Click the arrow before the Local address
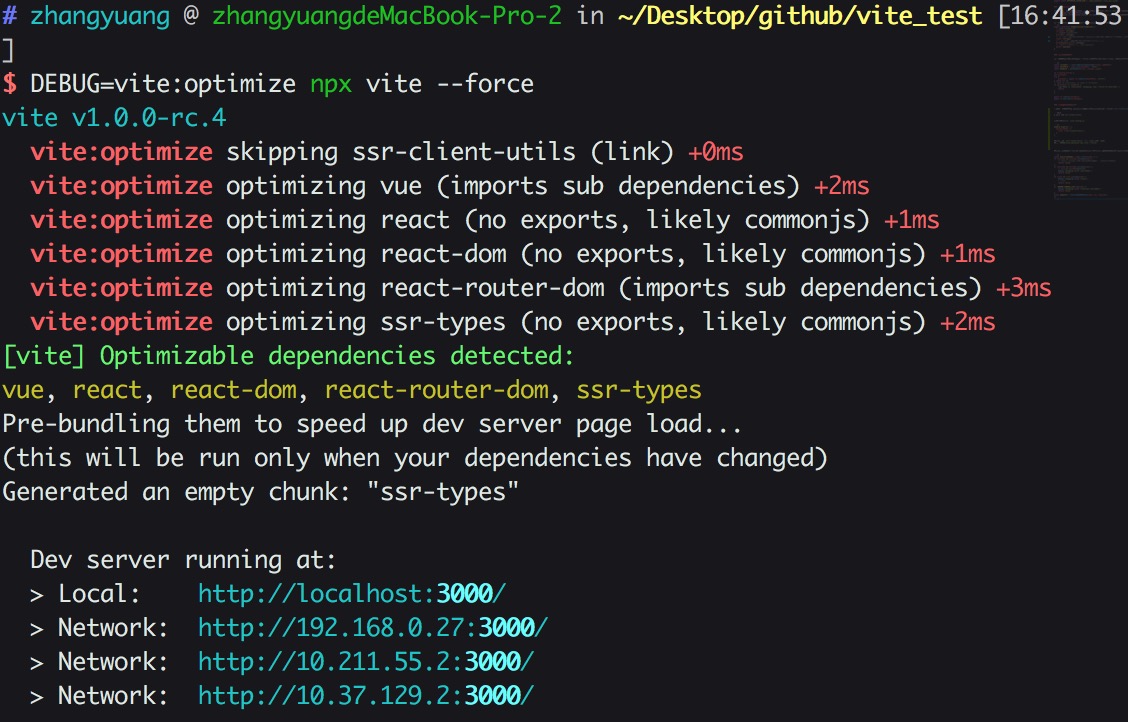Viewport: 1128px width, 722px height. coord(37,595)
